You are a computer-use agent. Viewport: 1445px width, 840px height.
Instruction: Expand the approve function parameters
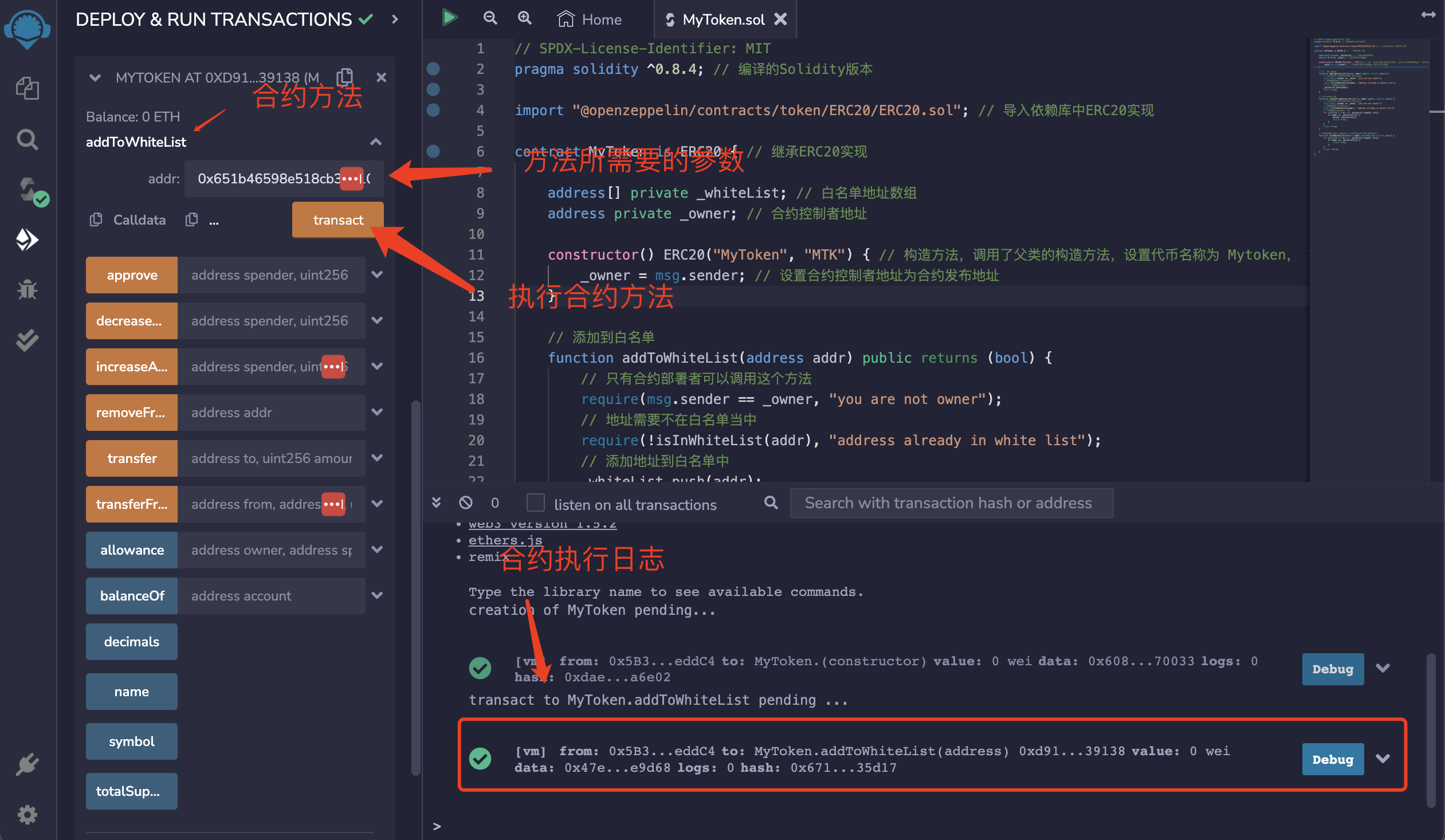pyautogui.click(x=377, y=274)
